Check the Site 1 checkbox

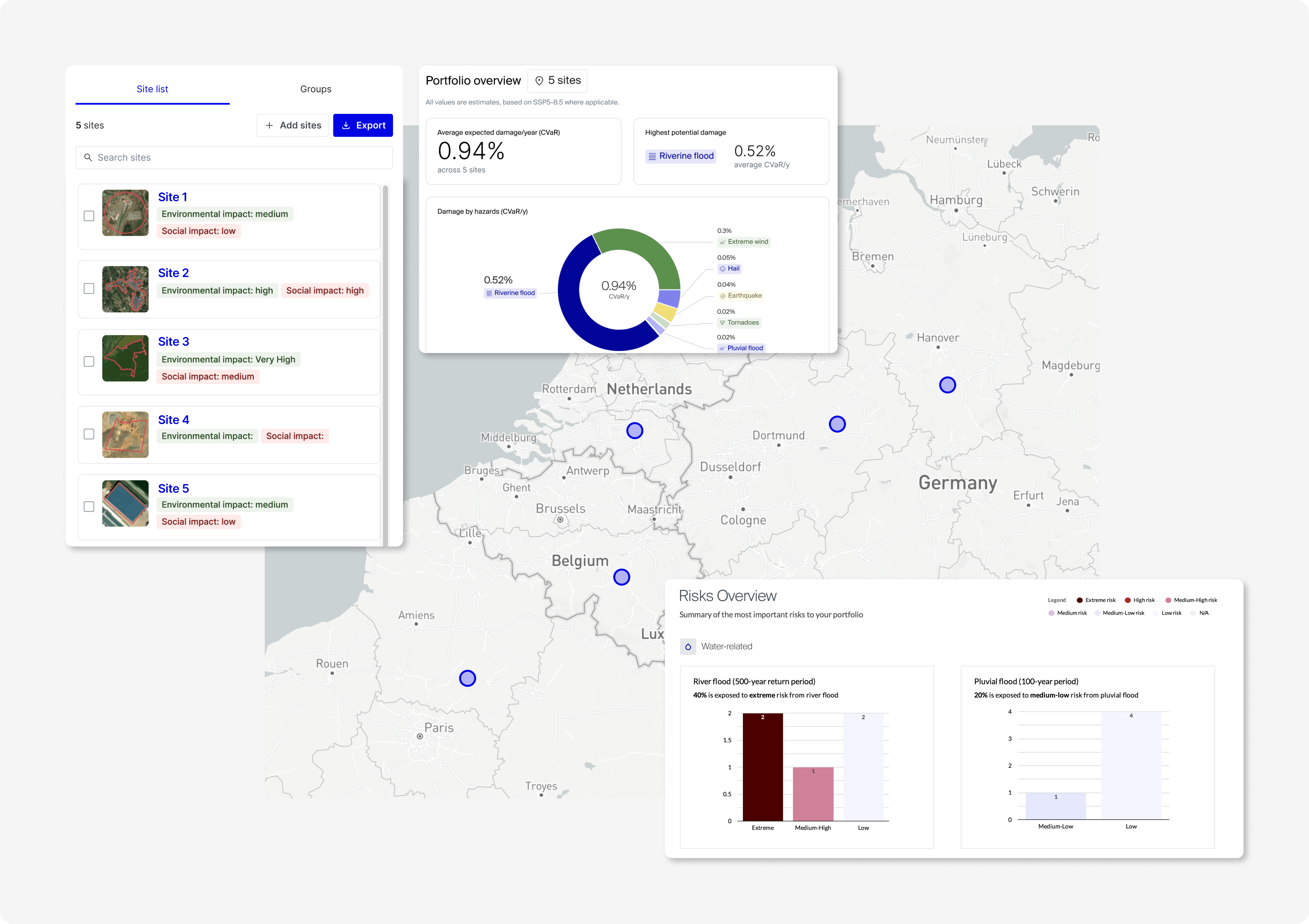click(x=89, y=216)
